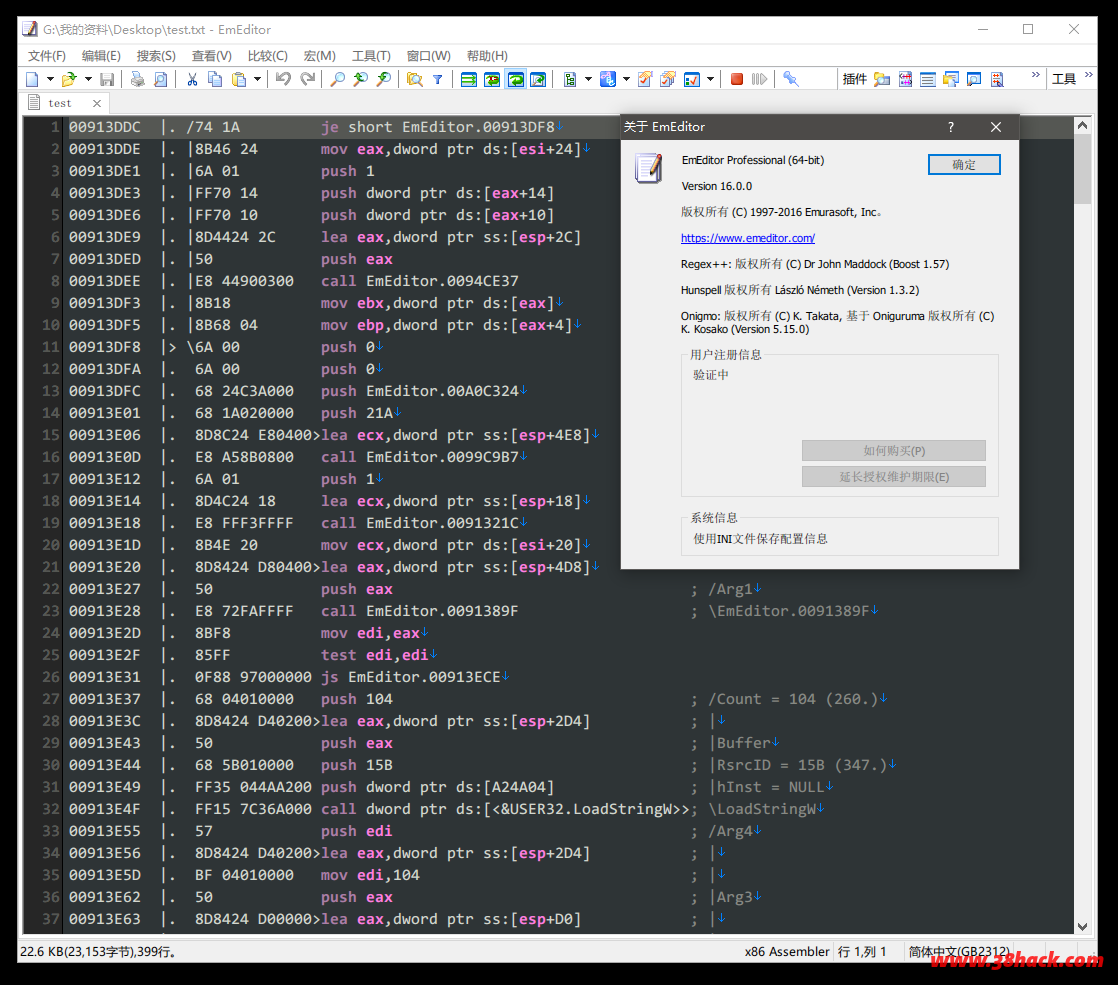Expand the Paste options dropdown arrow
This screenshot has height=985, width=1118.
click(257, 79)
